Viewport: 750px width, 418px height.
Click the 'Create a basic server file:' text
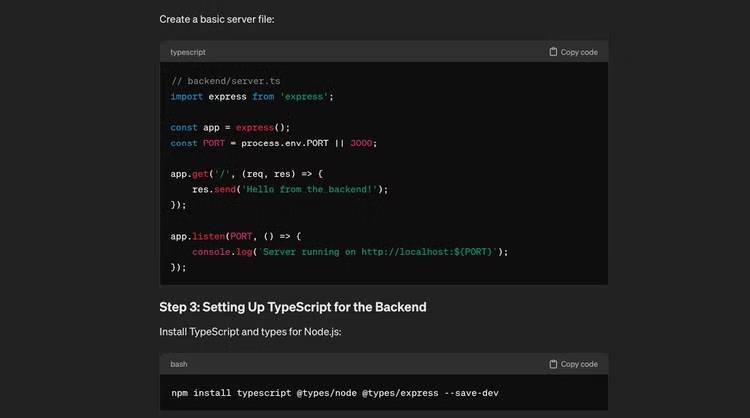click(x=217, y=19)
